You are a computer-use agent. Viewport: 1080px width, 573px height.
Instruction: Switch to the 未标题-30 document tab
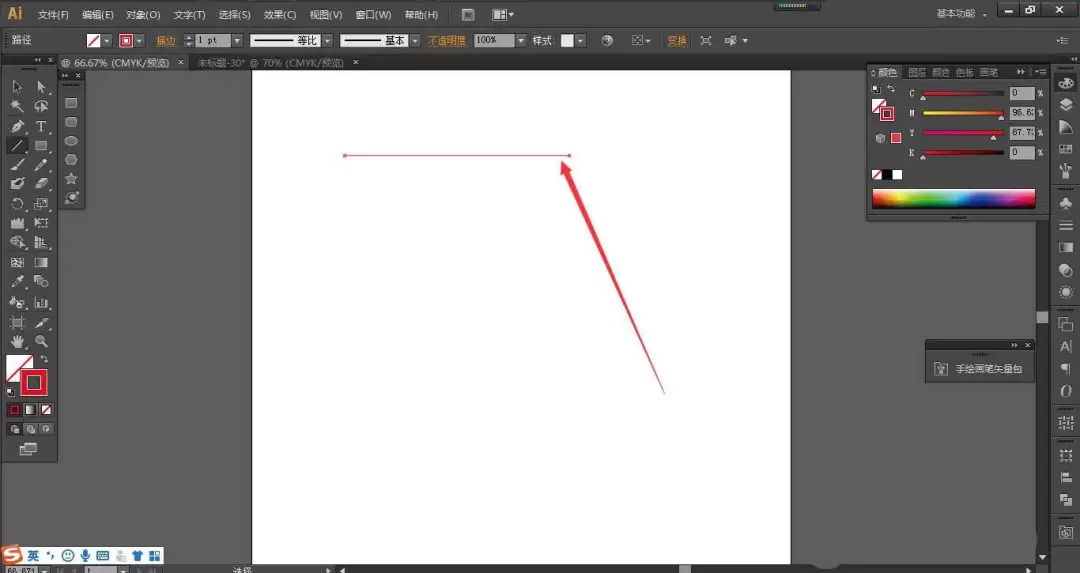[271, 63]
